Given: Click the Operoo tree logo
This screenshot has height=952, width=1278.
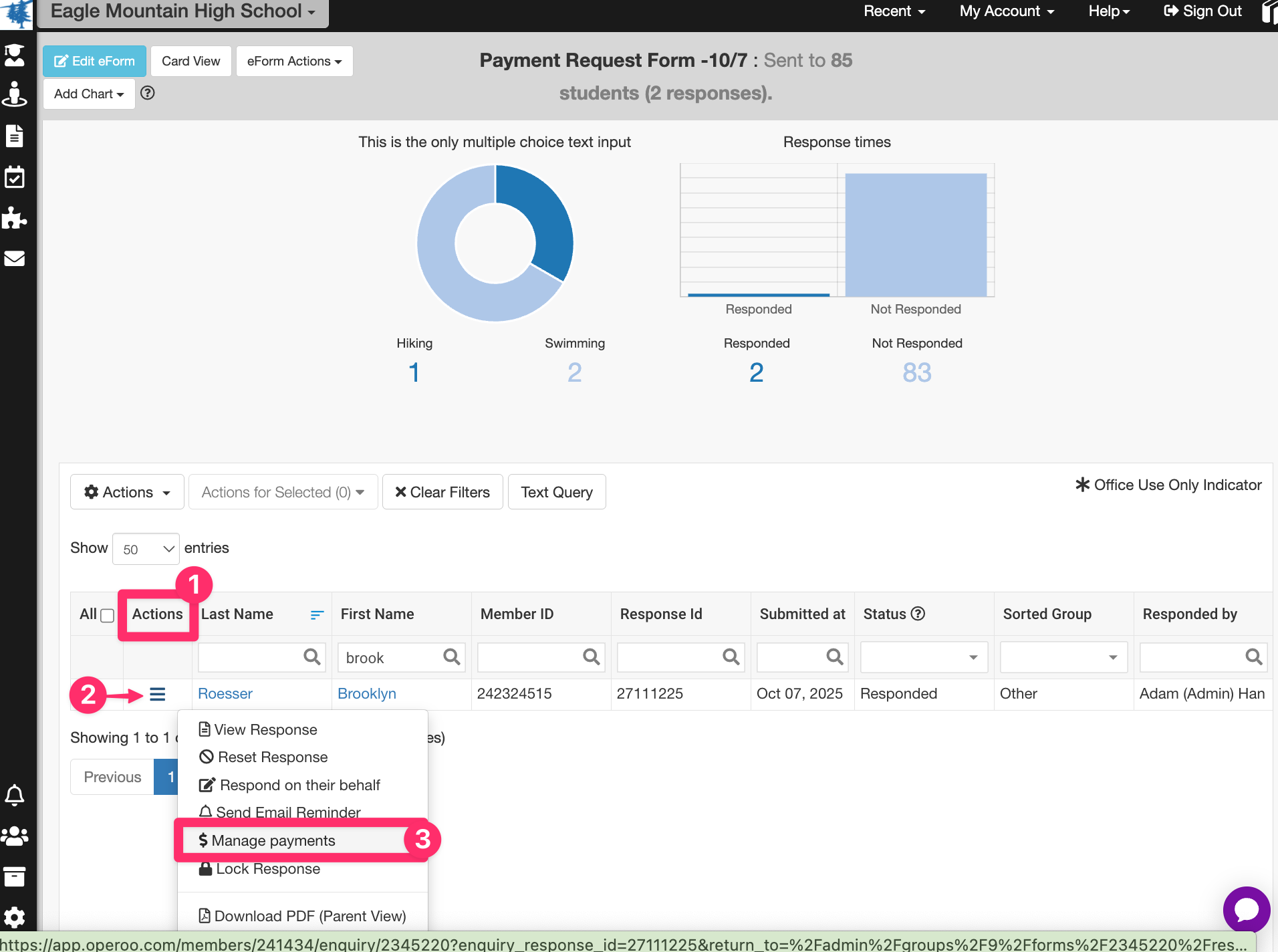Looking at the screenshot, I should 17,13.
